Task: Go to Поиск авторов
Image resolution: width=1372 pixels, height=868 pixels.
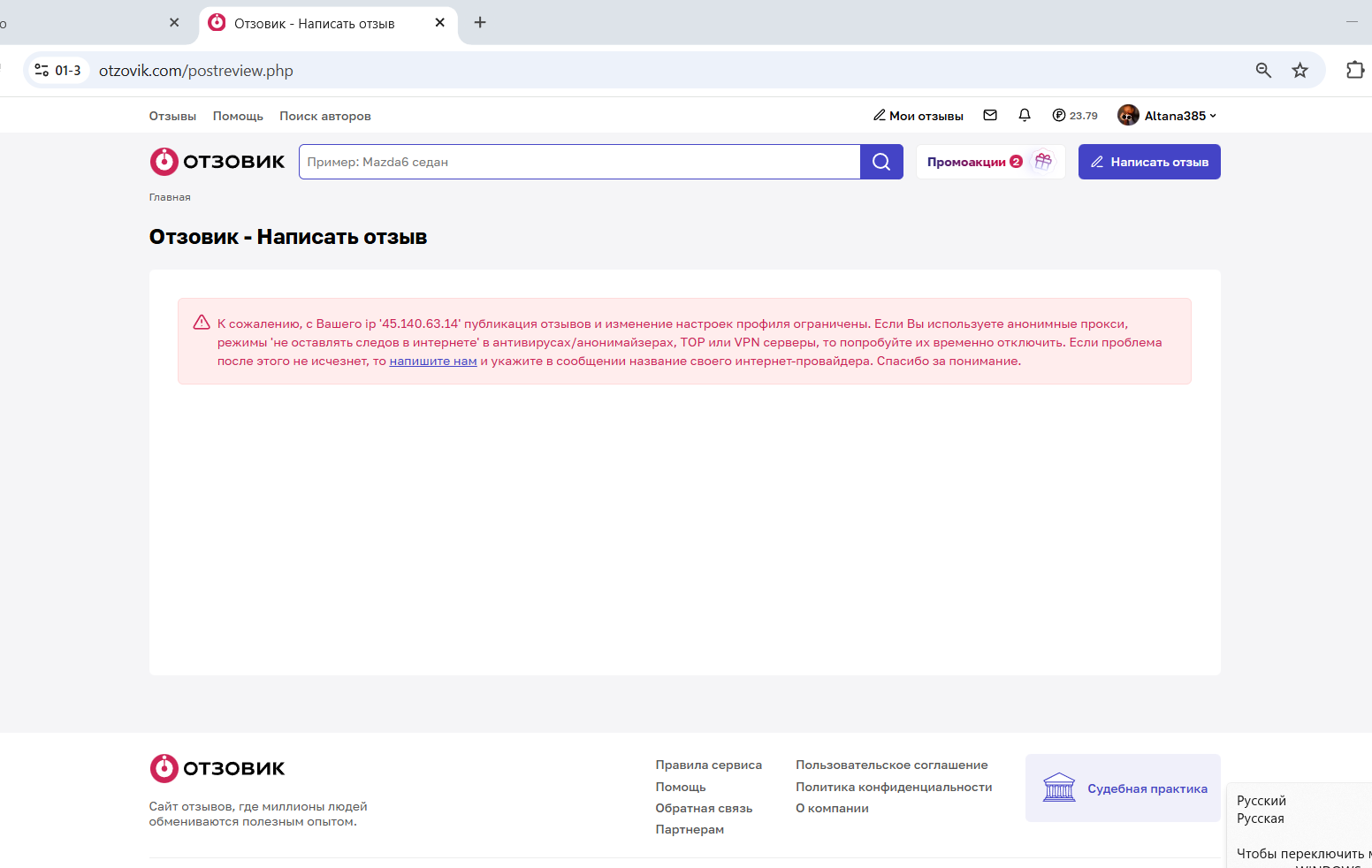Action: tap(325, 116)
